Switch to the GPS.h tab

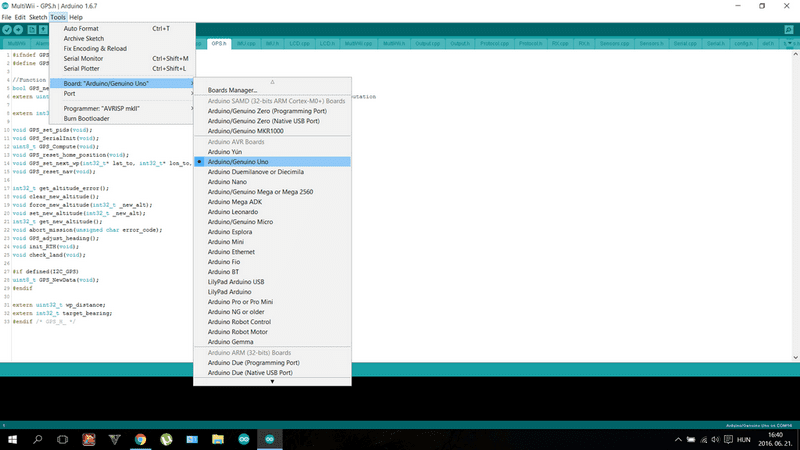pyautogui.click(x=219, y=44)
